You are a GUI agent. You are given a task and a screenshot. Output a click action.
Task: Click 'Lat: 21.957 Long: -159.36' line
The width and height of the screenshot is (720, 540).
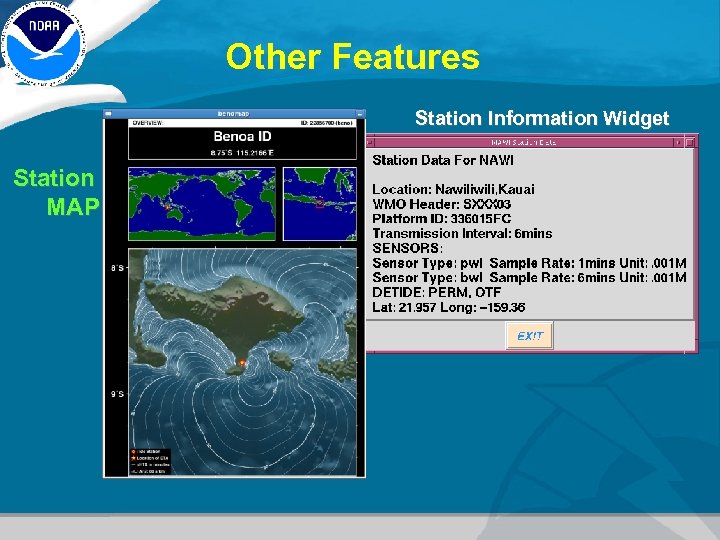(449, 307)
